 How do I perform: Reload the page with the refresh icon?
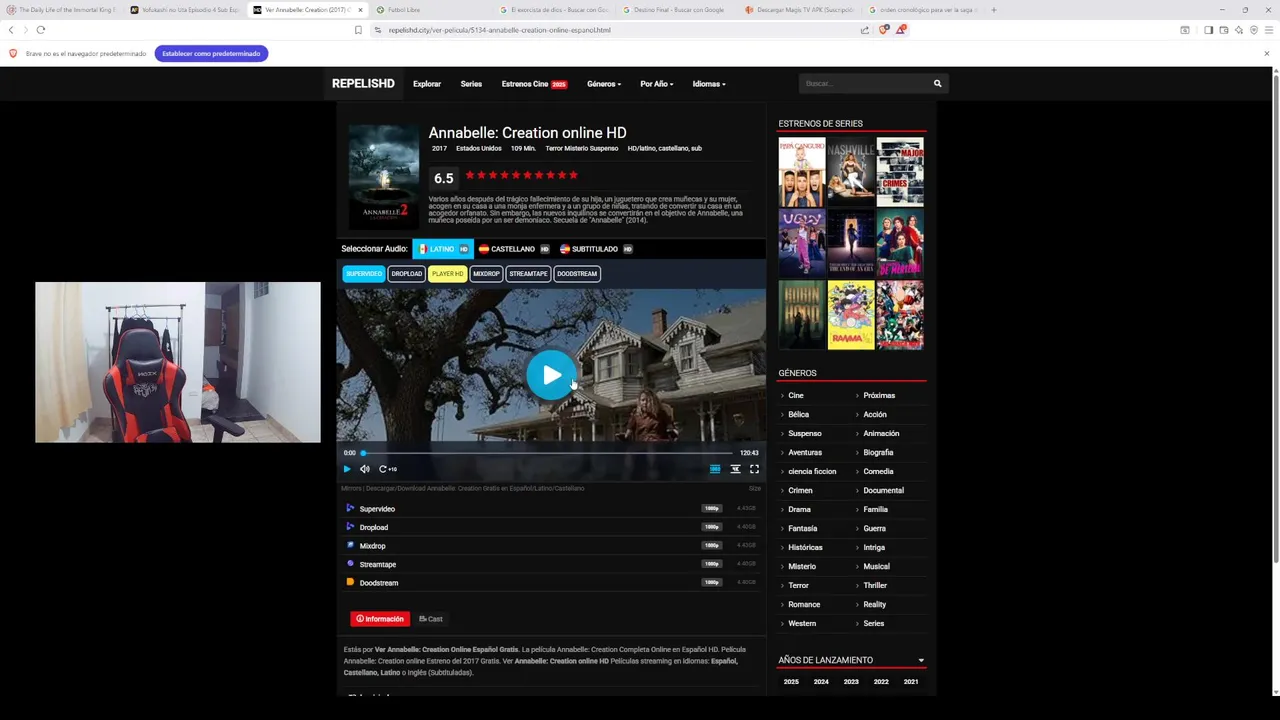pos(41,30)
